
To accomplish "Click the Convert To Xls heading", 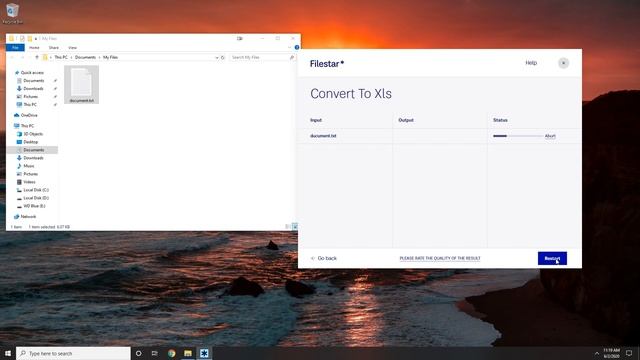I will (351, 93).
